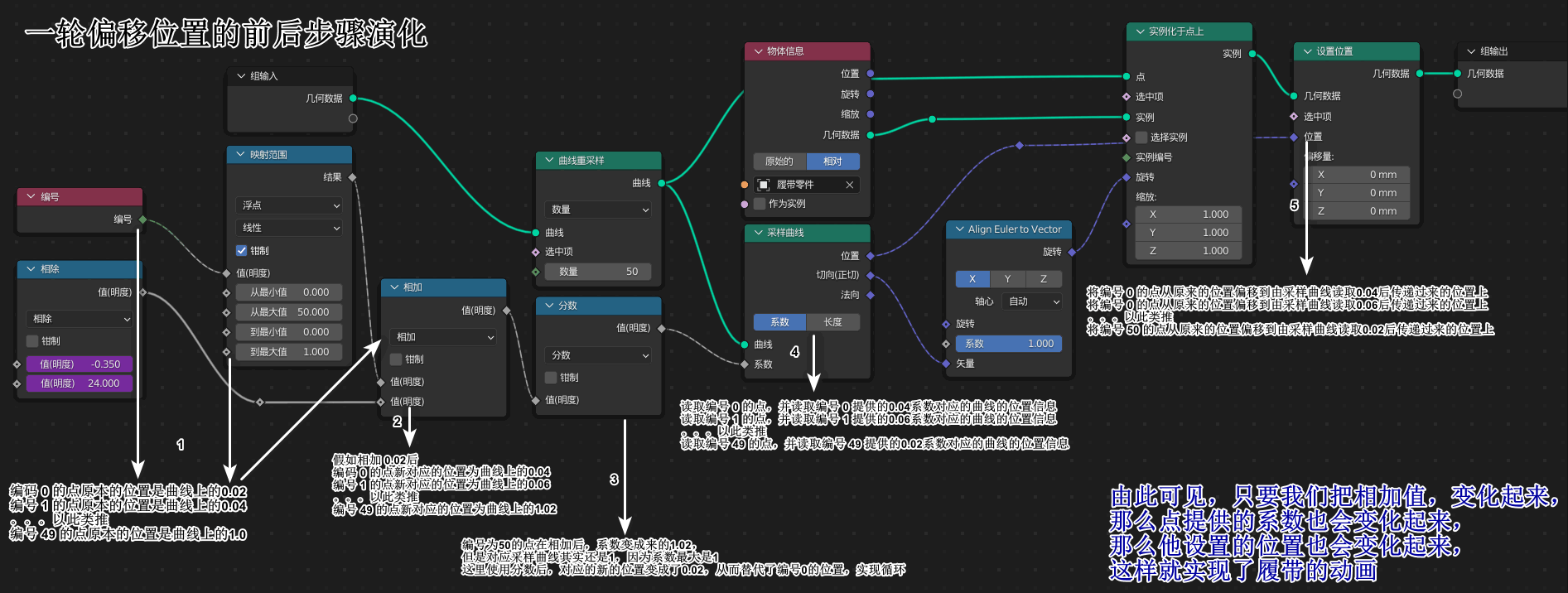
Task: Click the 组输入 几何数据 output socket
Action: pos(353,99)
